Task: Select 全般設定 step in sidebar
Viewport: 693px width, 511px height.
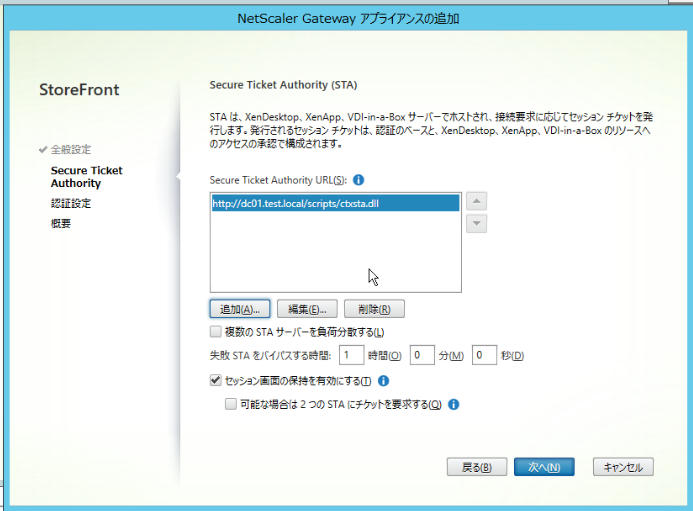Action: pyautogui.click(x=71, y=149)
